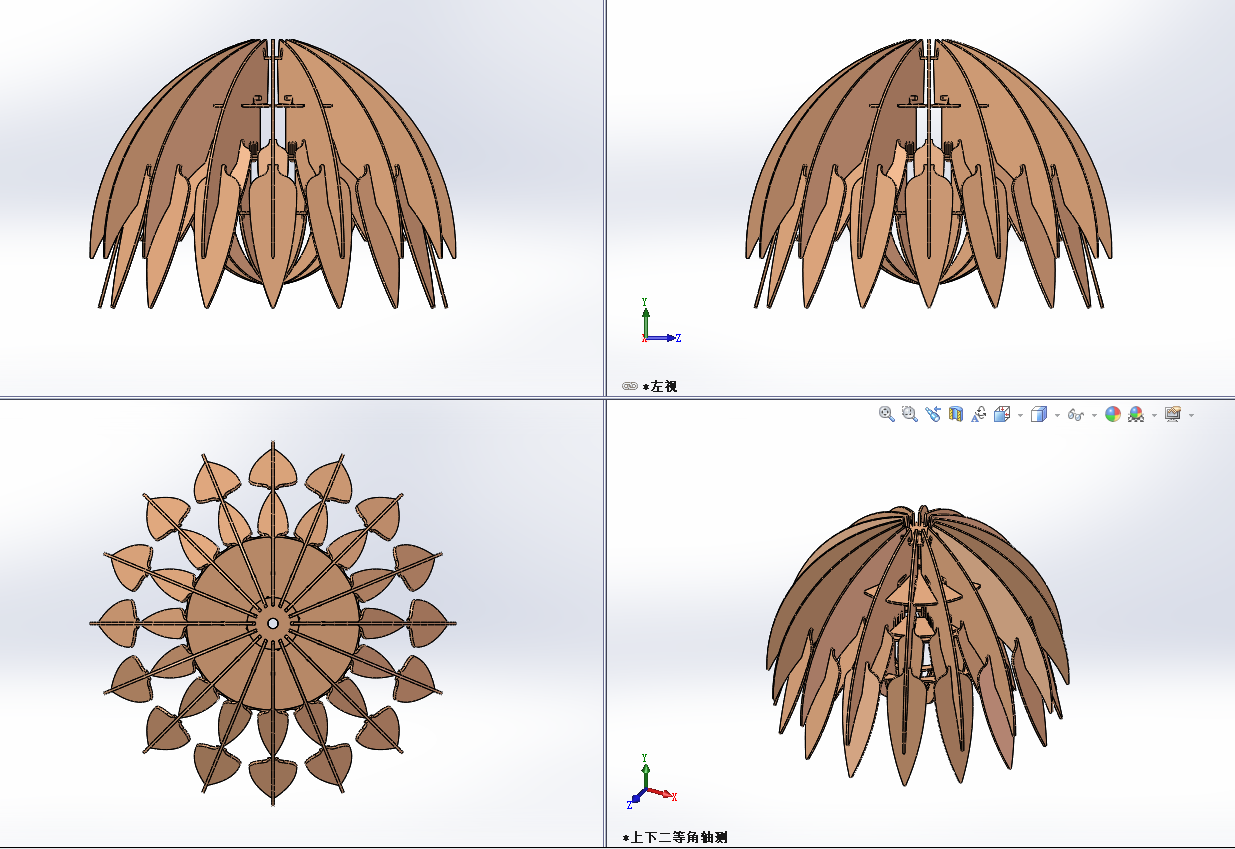
Task: Select the Zoom to Area tool
Action: (x=910, y=414)
